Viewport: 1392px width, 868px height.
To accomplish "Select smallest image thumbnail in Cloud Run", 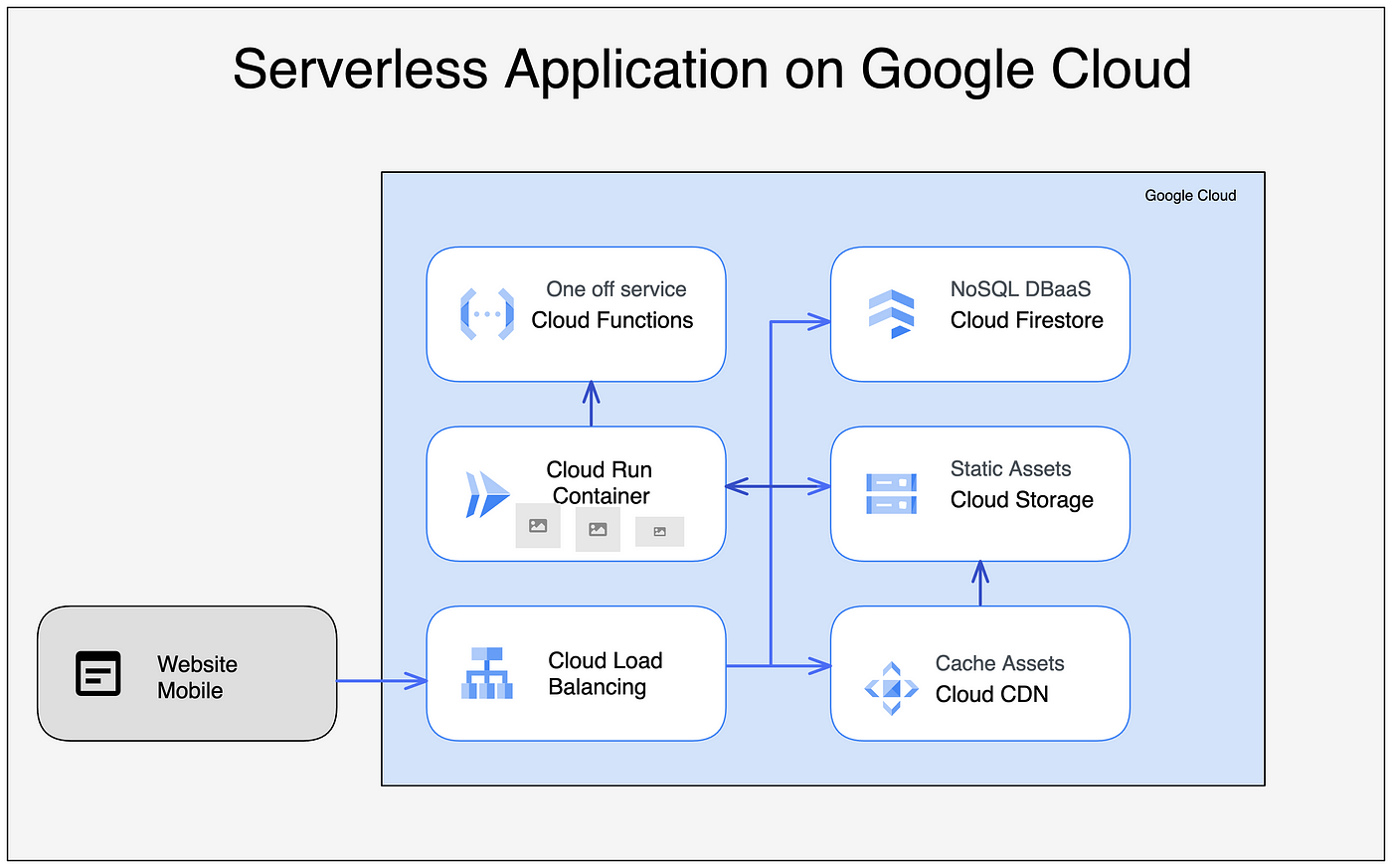I will [659, 532].
